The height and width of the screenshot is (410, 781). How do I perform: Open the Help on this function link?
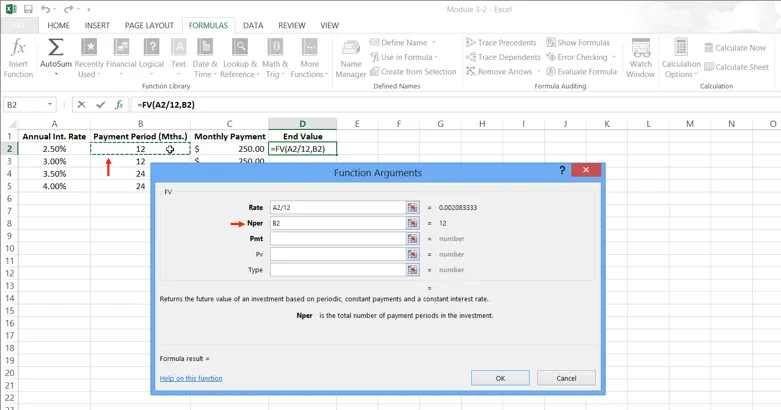pyautogui.click(x=191, y=379)
